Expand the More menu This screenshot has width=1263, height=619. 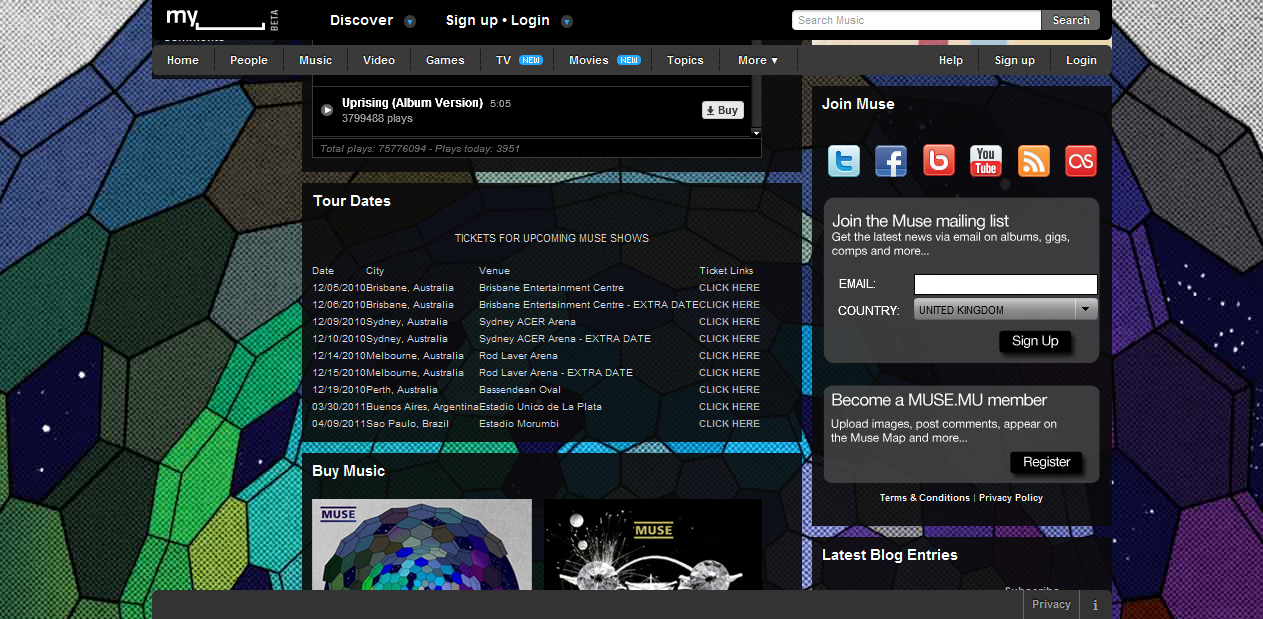(758, 60)
